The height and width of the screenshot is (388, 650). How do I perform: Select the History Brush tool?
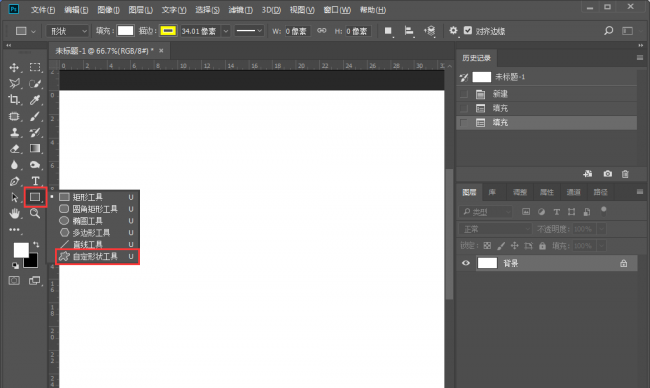(35, 133)
